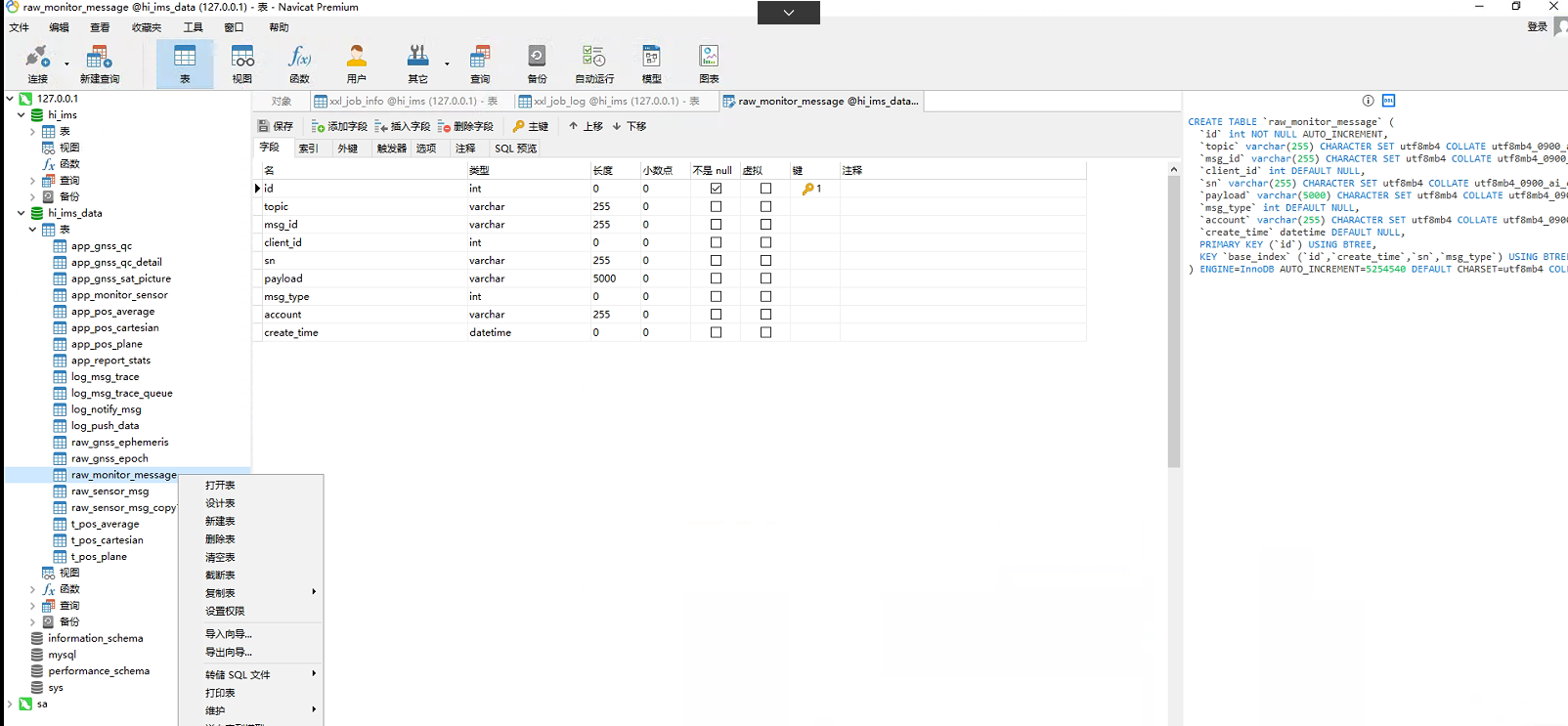Image resolution: width=1568 pixels, height=726 pixels.
Task: Choose Design Table (设计表) from context menu
Action: (x=220, y=503)
